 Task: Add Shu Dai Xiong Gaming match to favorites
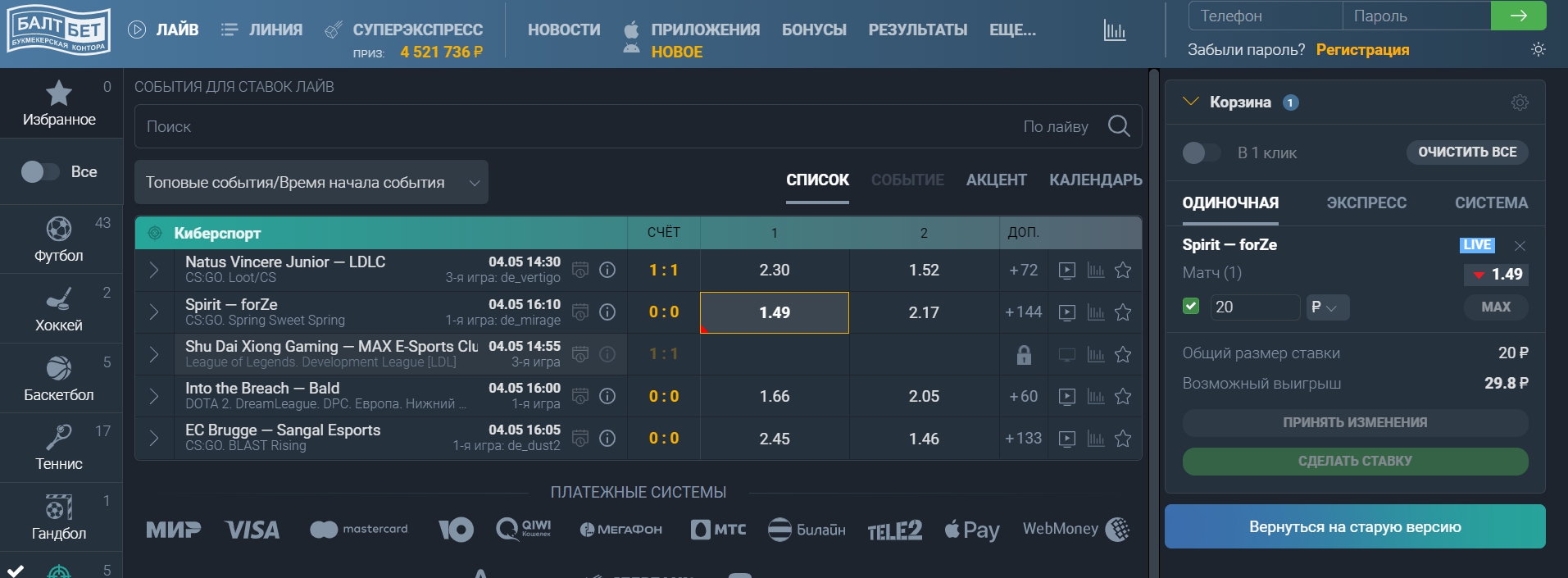pos(1123,354)
